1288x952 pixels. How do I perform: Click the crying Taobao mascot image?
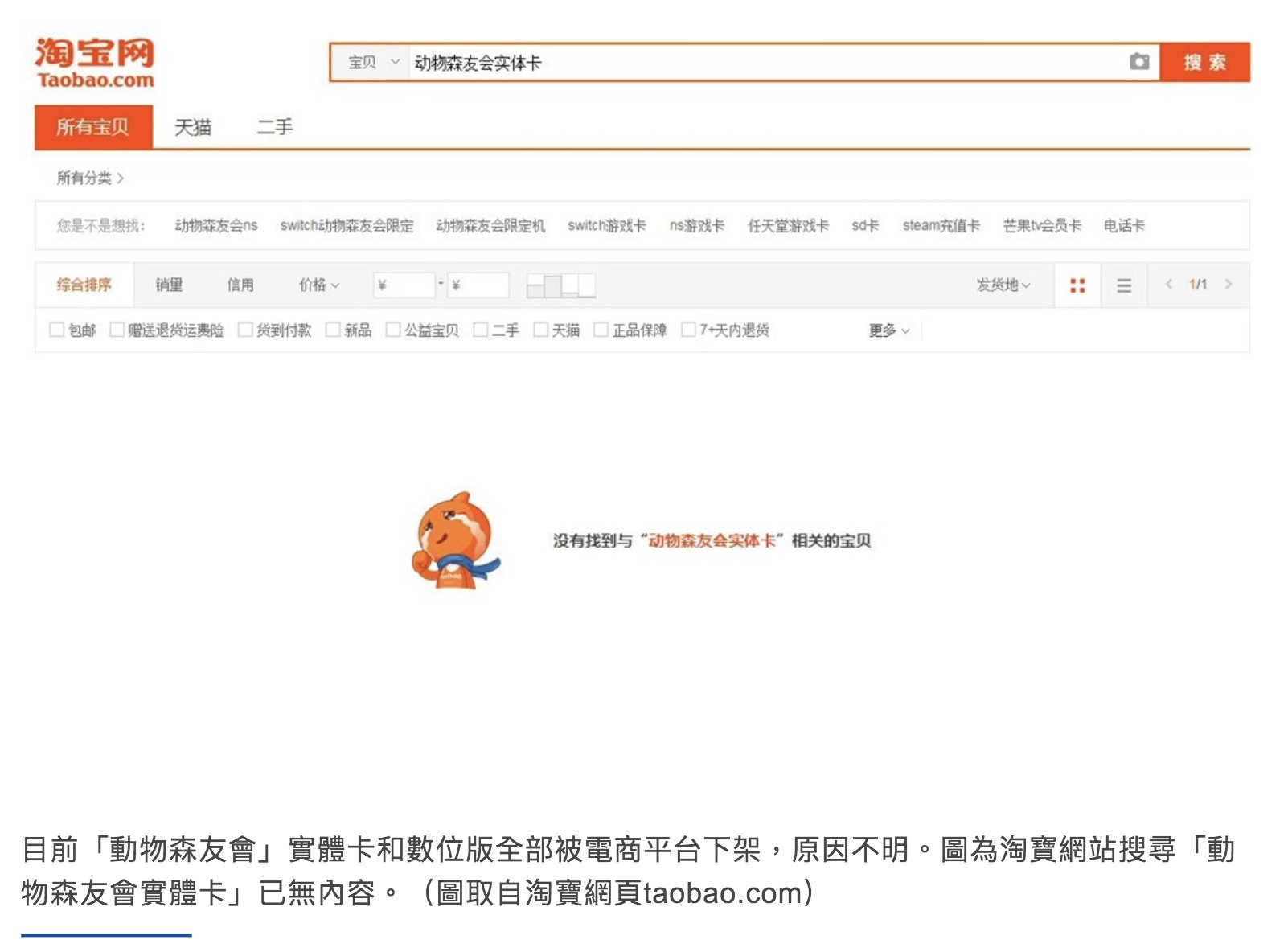coord(455,540)
